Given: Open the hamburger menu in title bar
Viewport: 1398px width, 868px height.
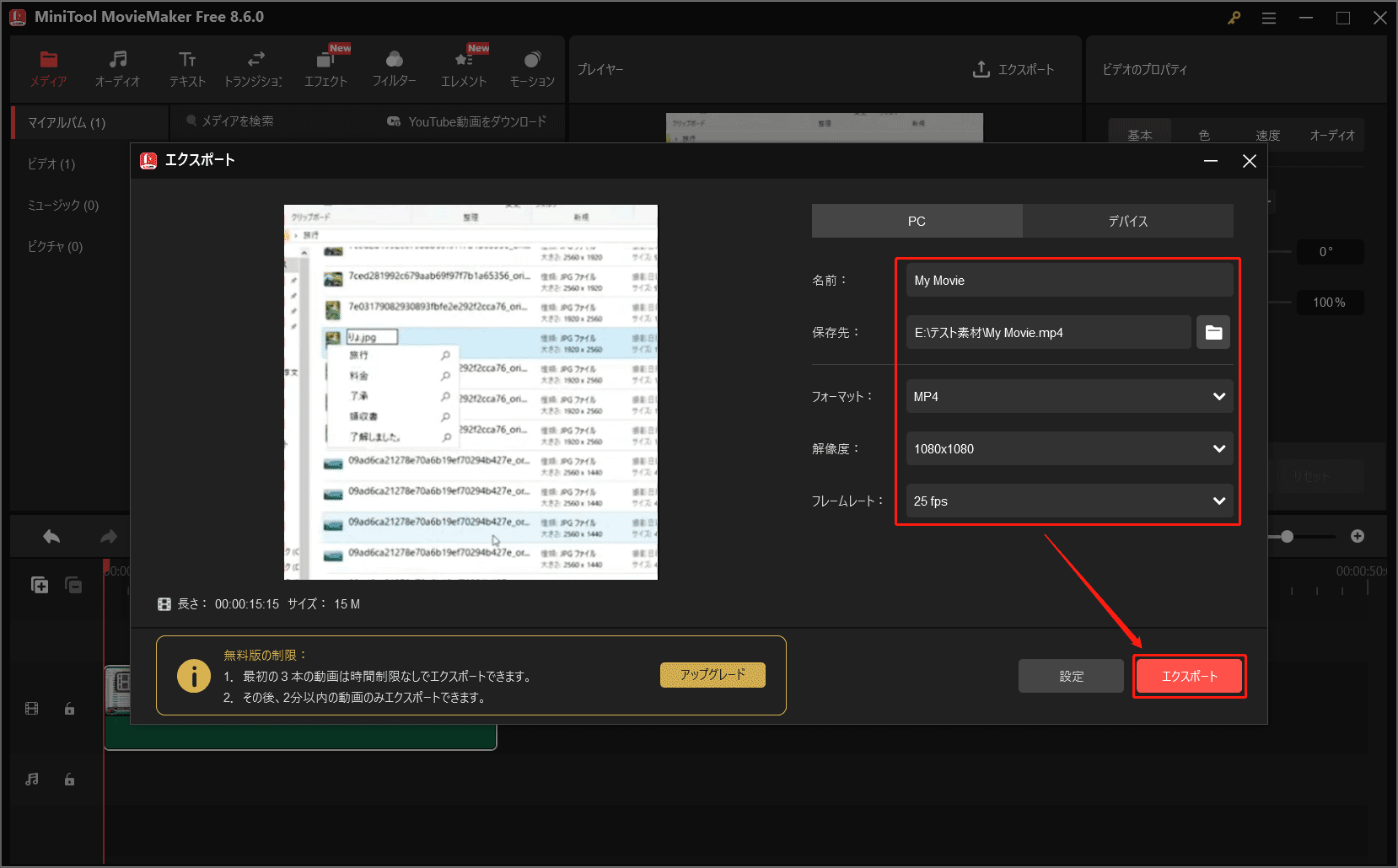Looking at the screenshot, I should point(1269,18).
